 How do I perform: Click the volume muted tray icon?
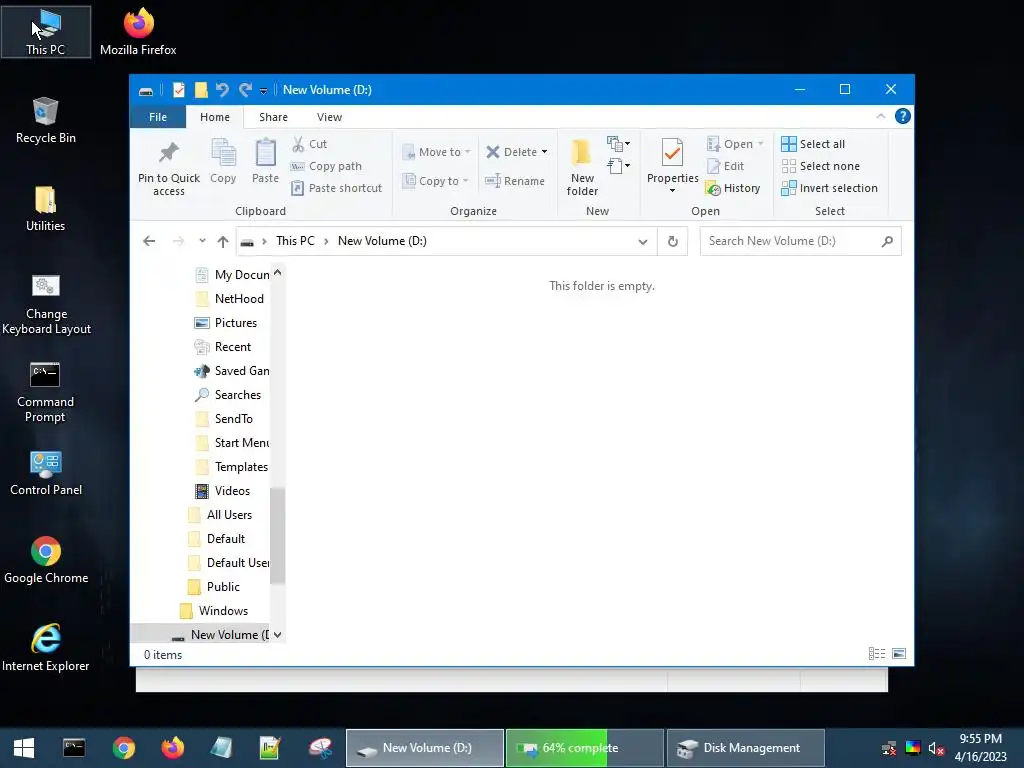click(936, 748)
